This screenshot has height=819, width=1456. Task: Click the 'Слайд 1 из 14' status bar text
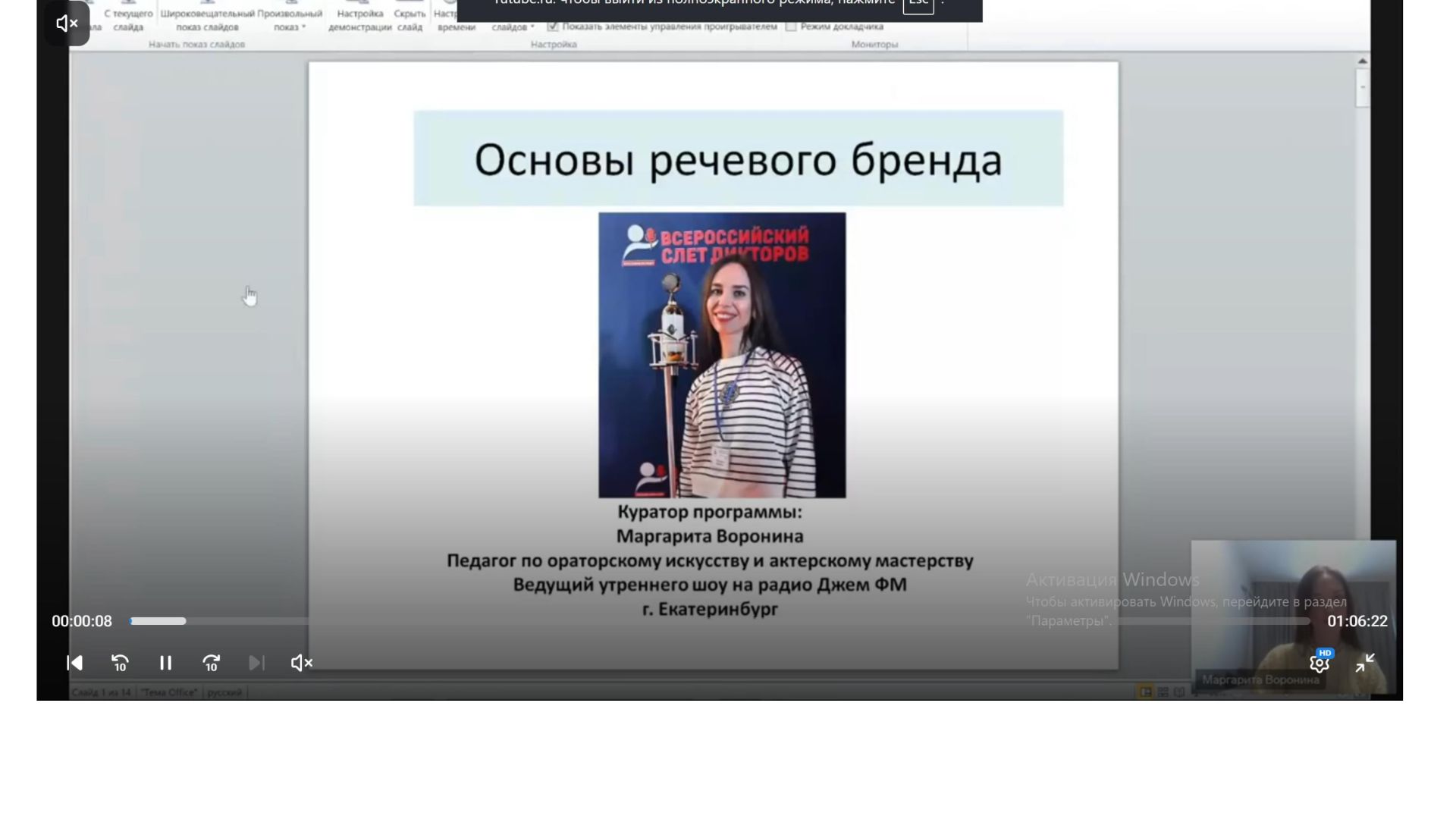click(x=101, y=692)
